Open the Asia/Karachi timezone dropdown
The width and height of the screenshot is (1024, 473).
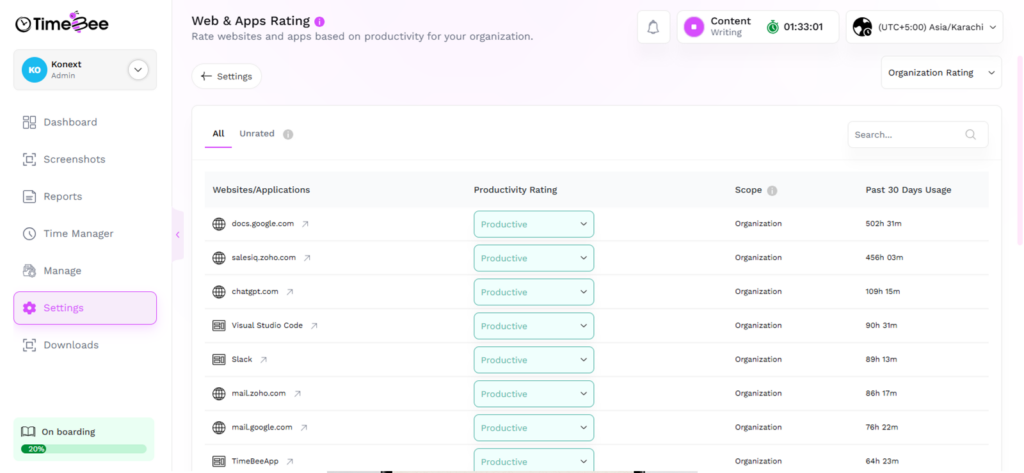point(924,27)
